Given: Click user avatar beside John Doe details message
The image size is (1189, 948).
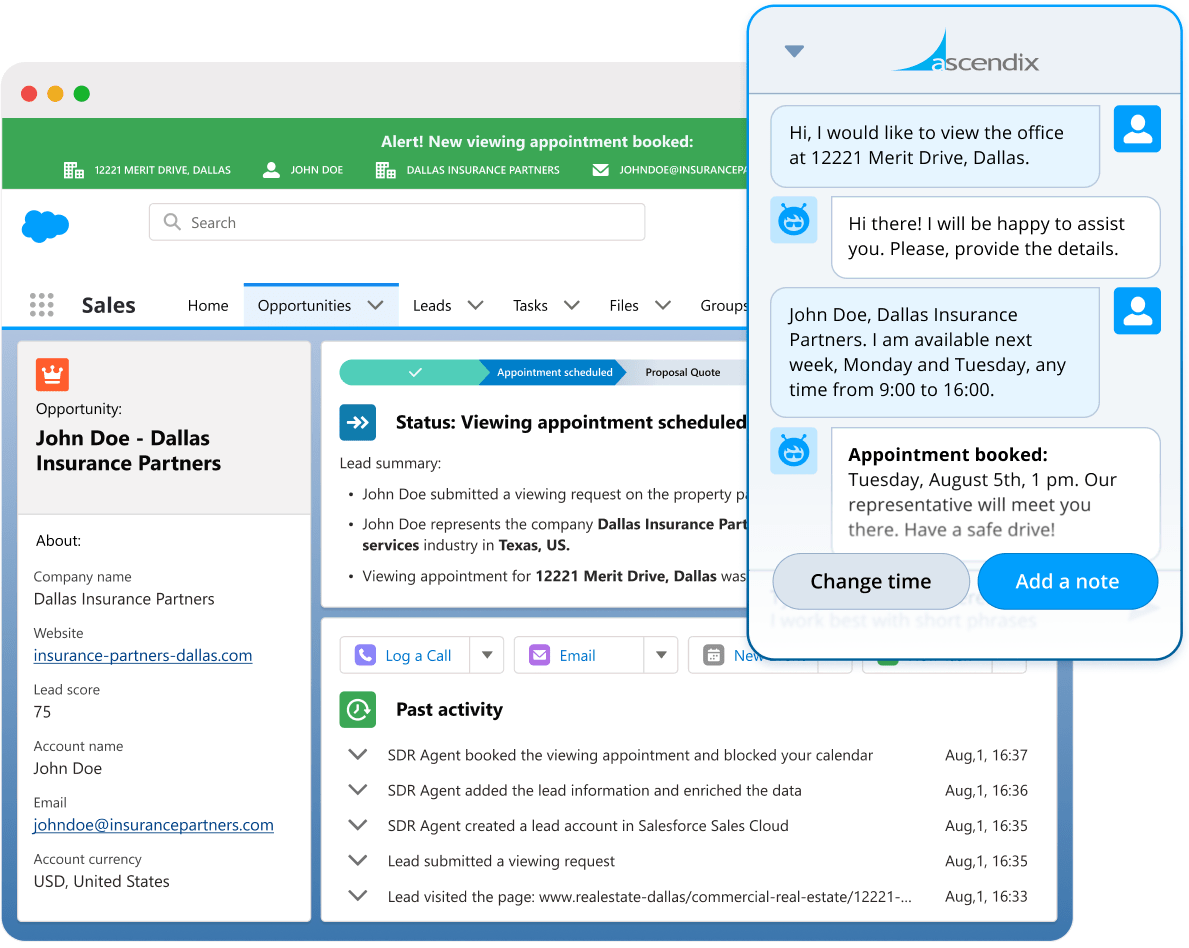Looking at the screenshot, I should click(1137, 311).
